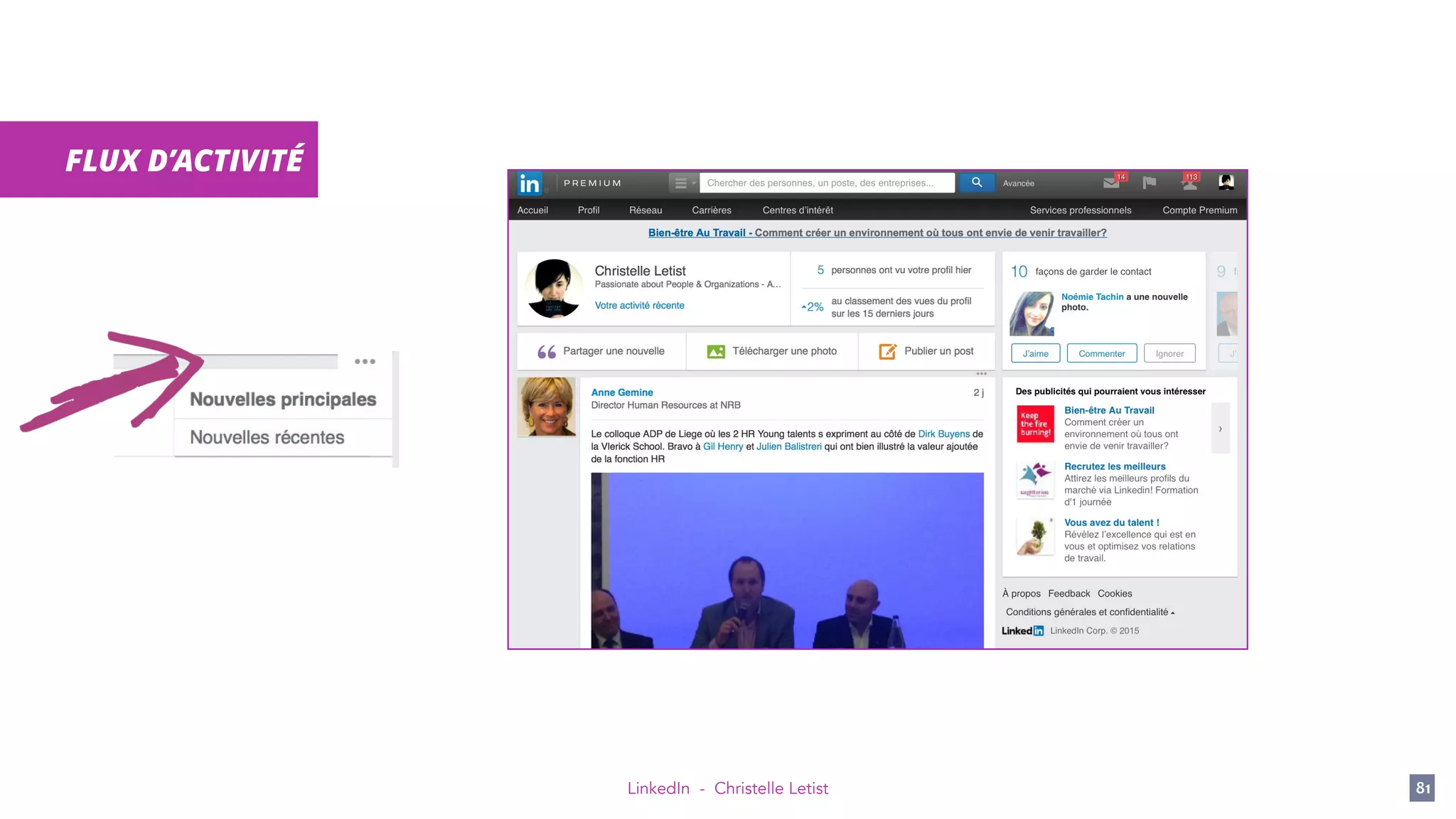Click Recrutez les meilleurs ad logo

(x=1035, y=481)
